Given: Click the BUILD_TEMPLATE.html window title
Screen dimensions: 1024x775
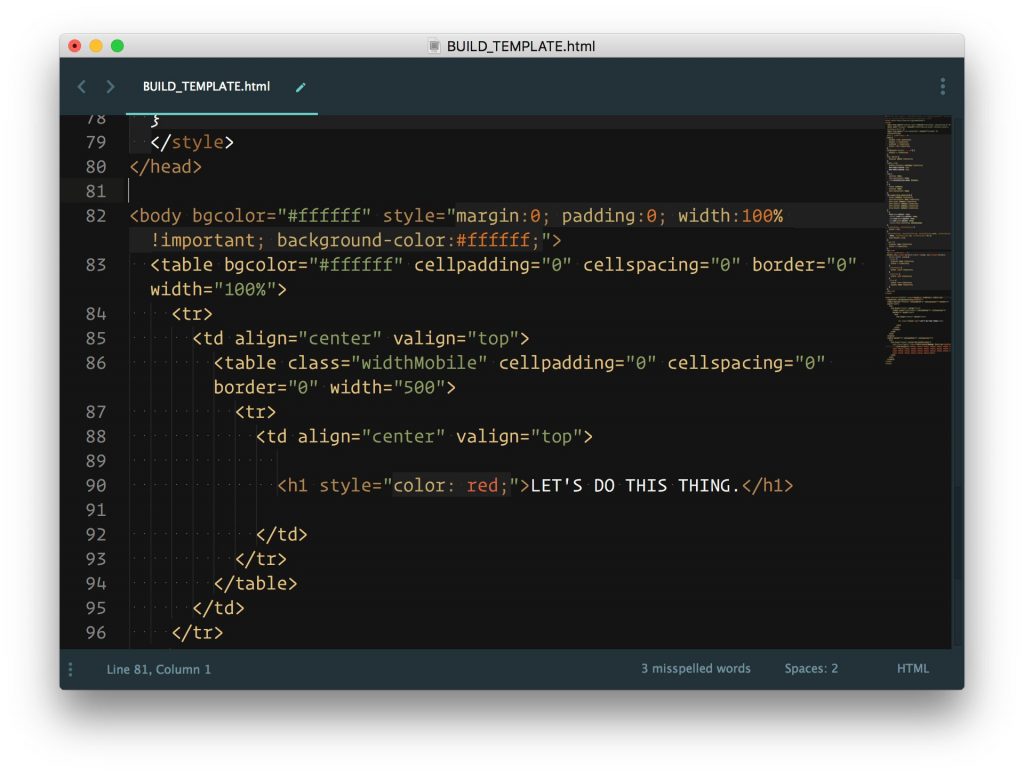Looking at the screenshot, I should 520,46.
